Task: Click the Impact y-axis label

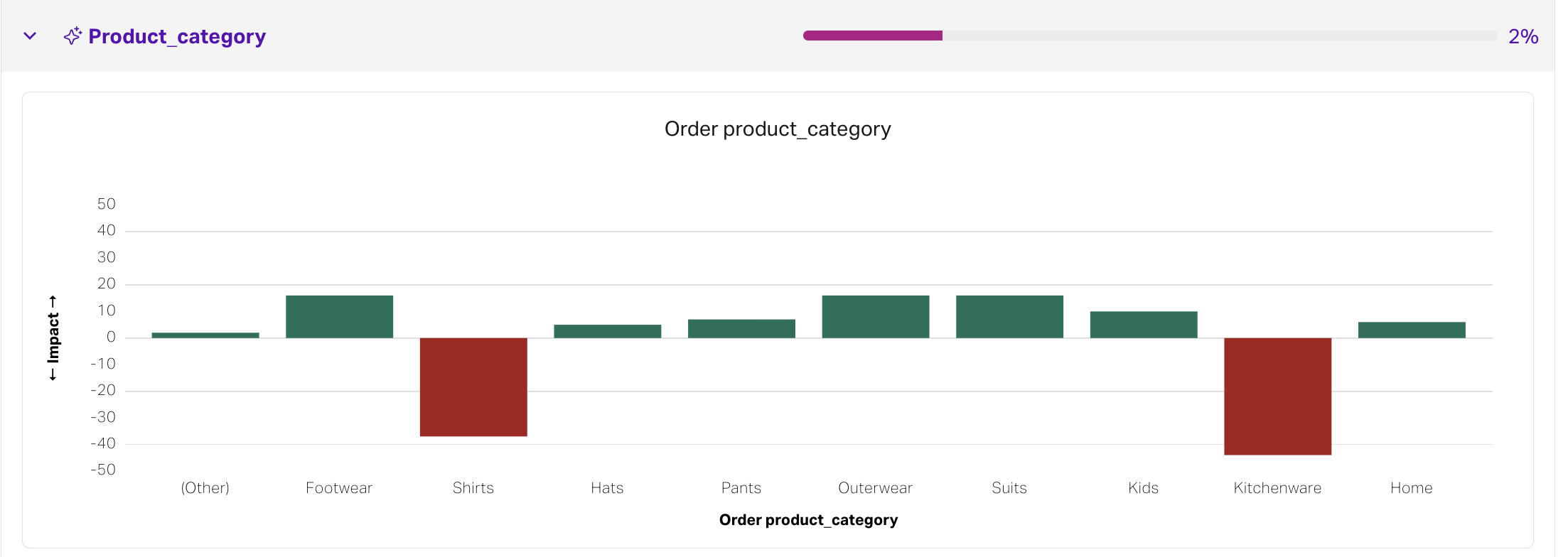Action: click(x=53, y=338)
